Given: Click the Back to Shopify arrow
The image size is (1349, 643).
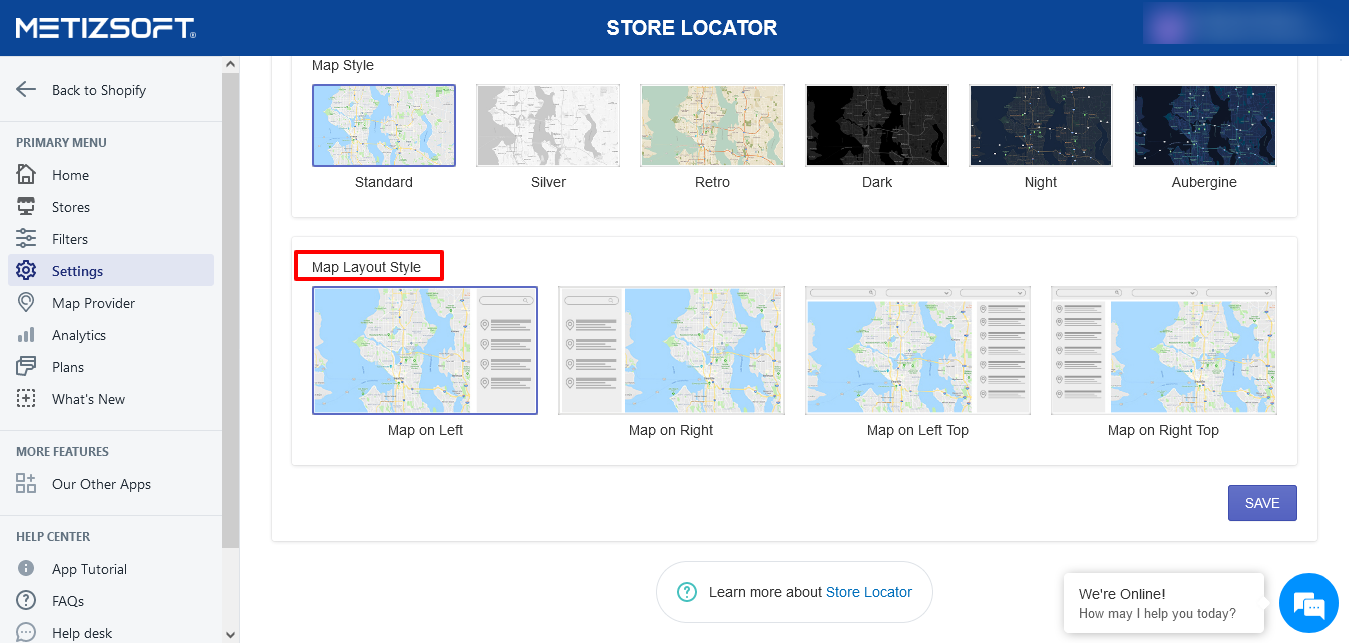Looking at the screenshot, I should 26,90.
